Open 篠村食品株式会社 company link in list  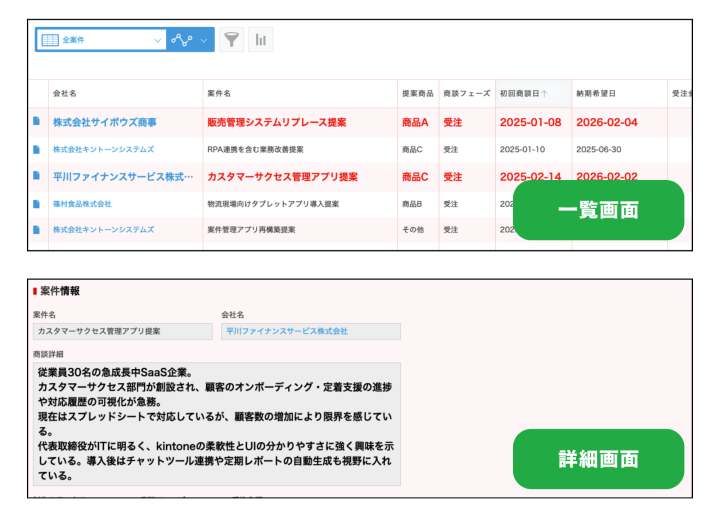[x=82, y=204]
